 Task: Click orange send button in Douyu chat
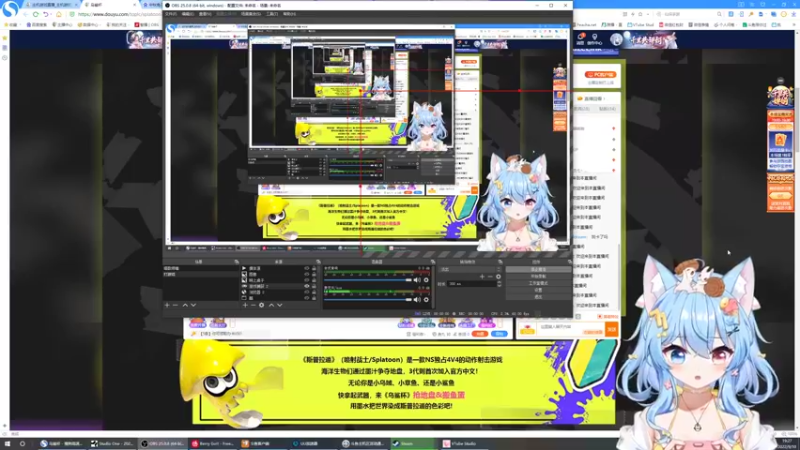611,330
